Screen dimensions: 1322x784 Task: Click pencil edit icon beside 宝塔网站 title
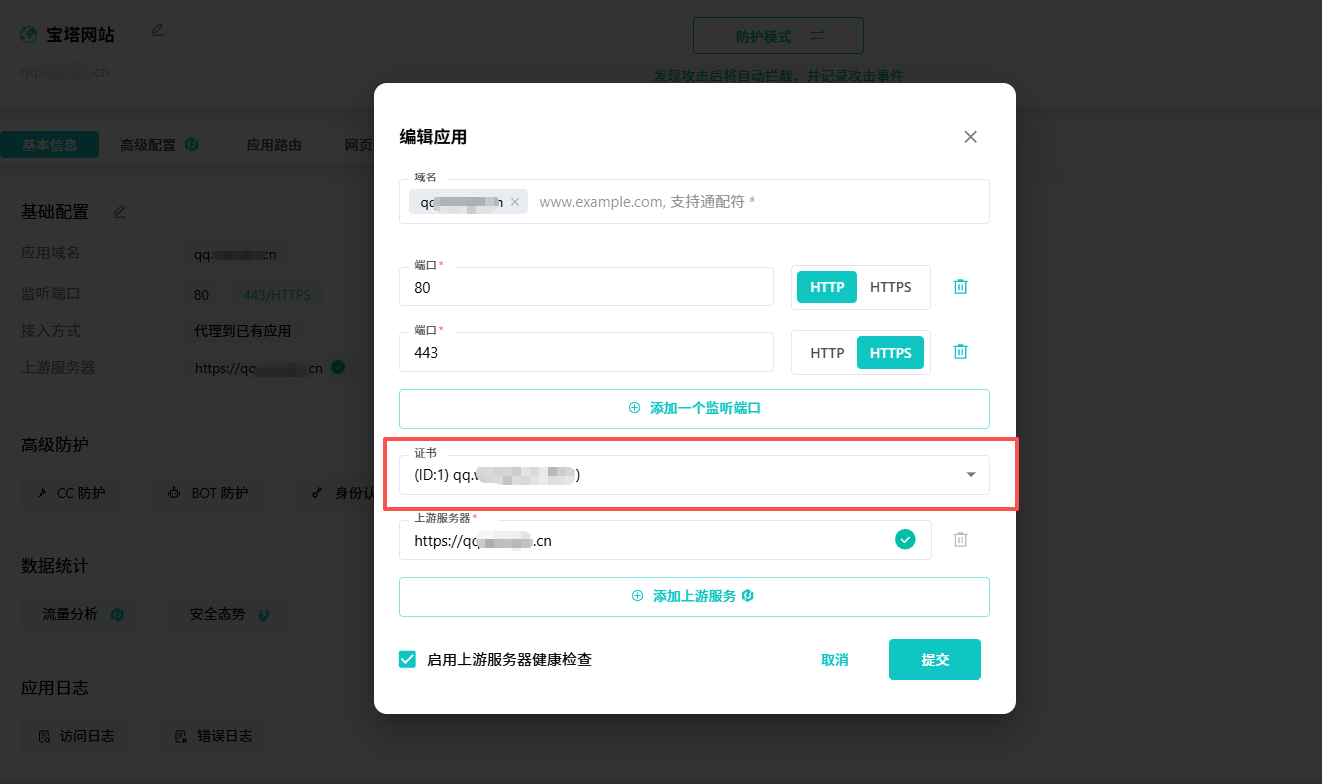point(157,31)
